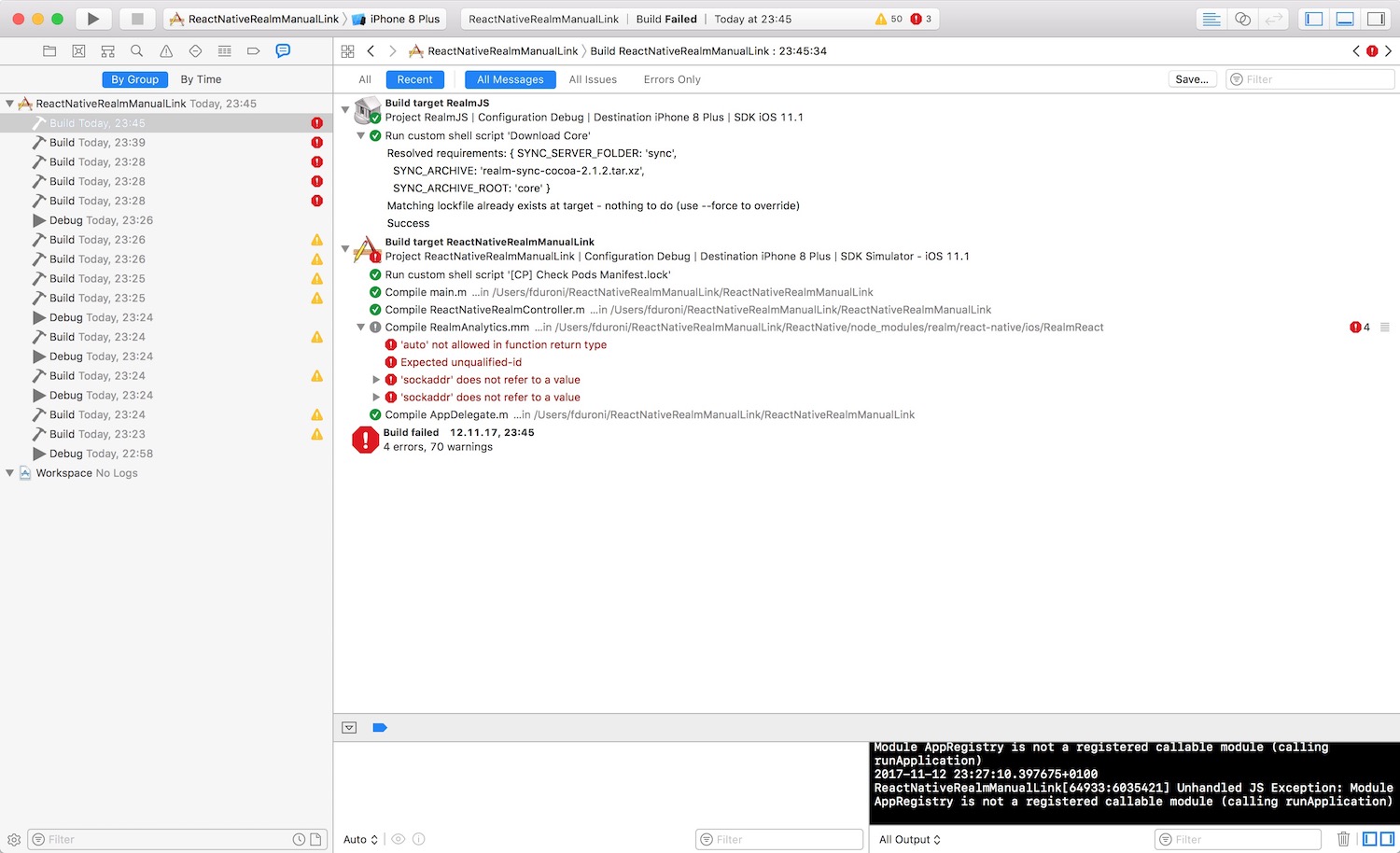Hide the debug area with the toggle button
The width and height of the screenshot is (1400, 853).
[x=349, y=728]
